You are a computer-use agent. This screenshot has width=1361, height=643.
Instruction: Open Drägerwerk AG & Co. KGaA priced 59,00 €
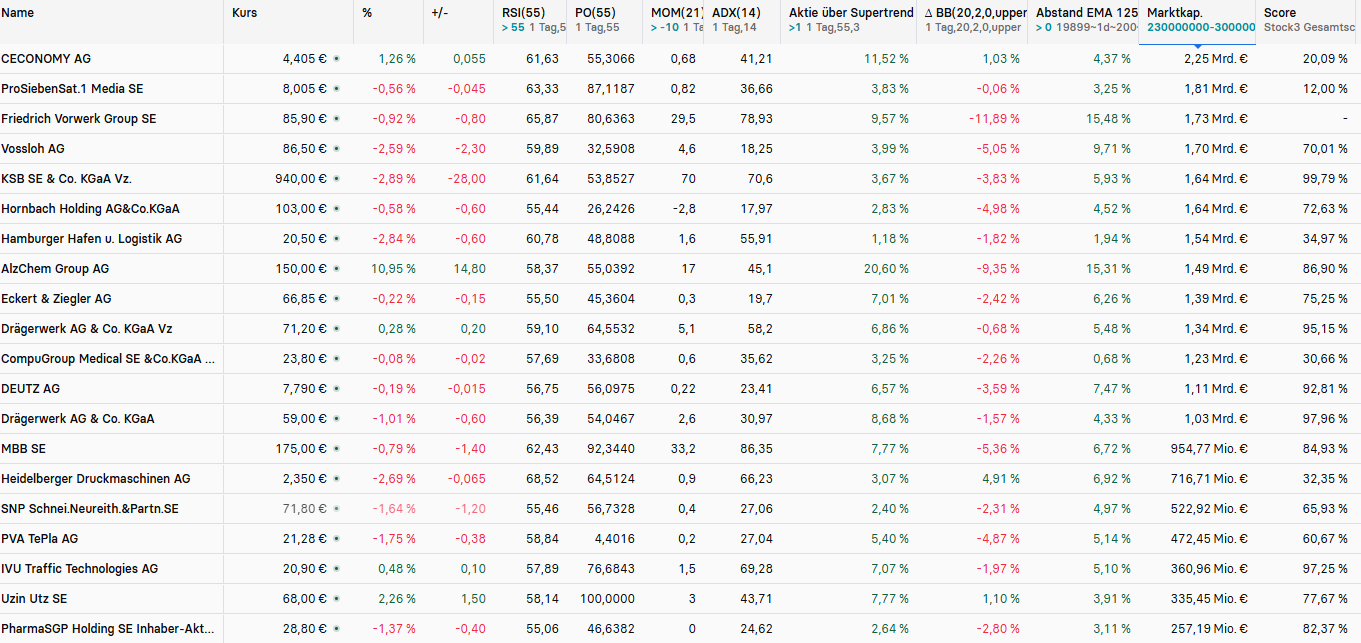pos(78,419)
